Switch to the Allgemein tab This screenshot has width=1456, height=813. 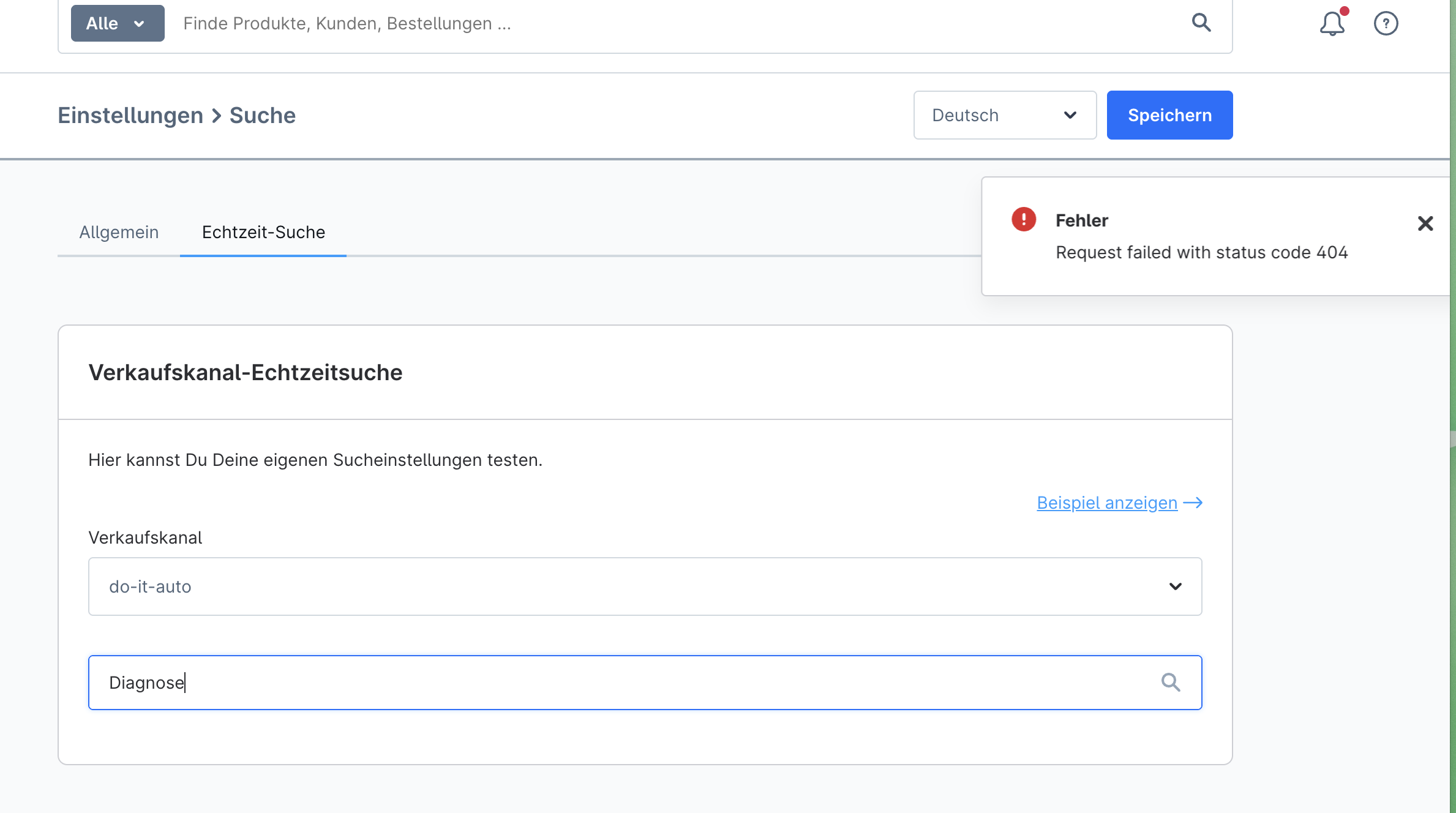click(119, 233)
